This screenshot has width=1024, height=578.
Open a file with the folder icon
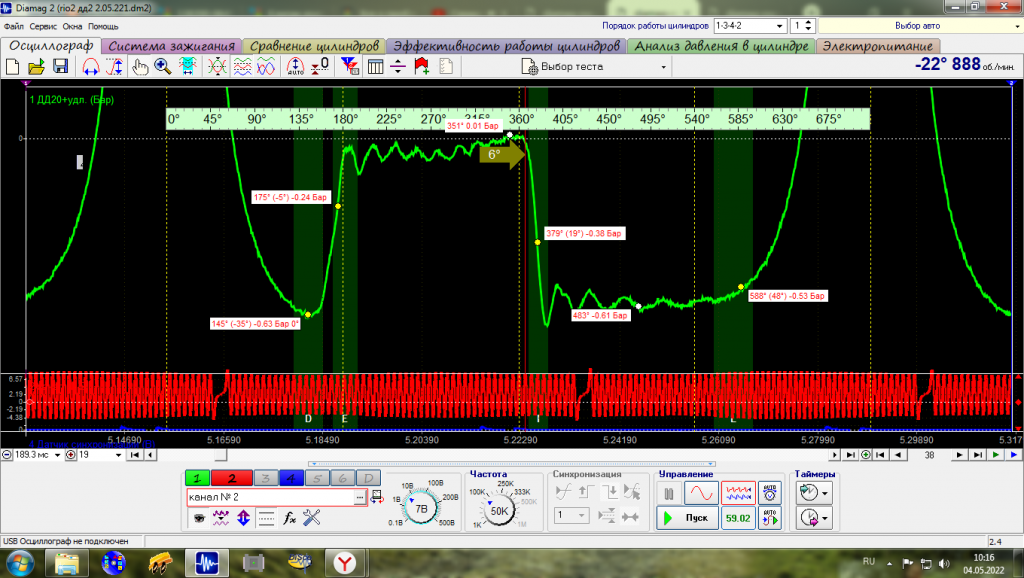pos(37,67)
